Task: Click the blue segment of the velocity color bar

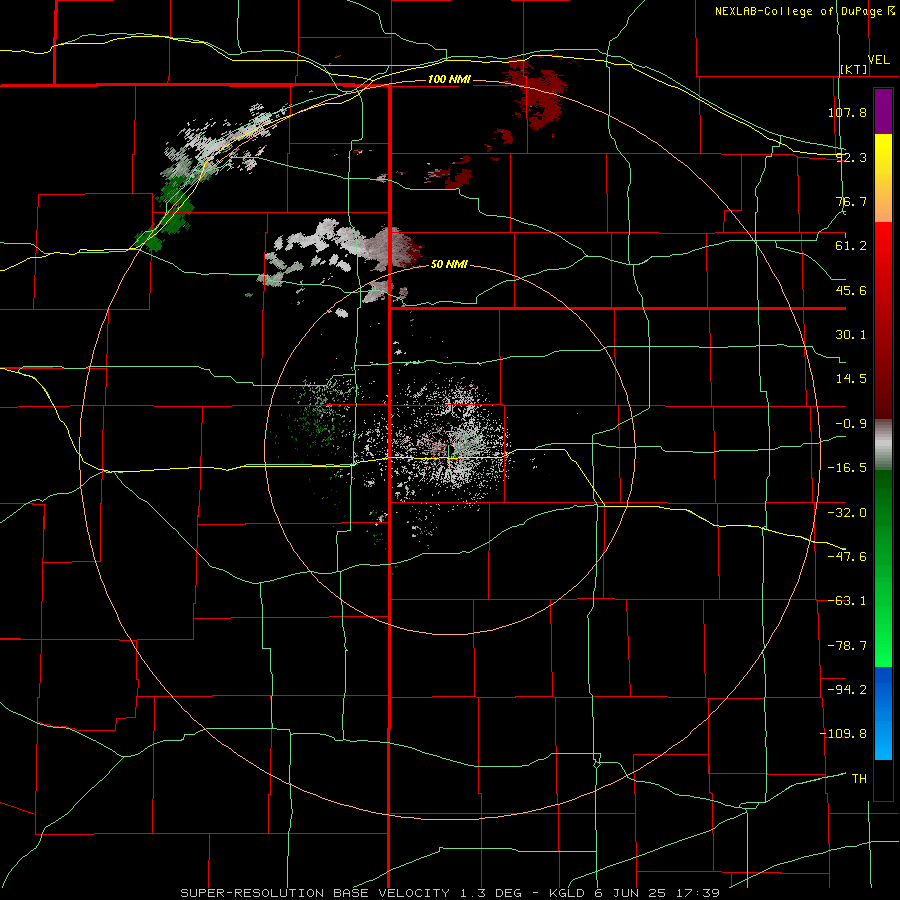Action: (x=883, y=713)
